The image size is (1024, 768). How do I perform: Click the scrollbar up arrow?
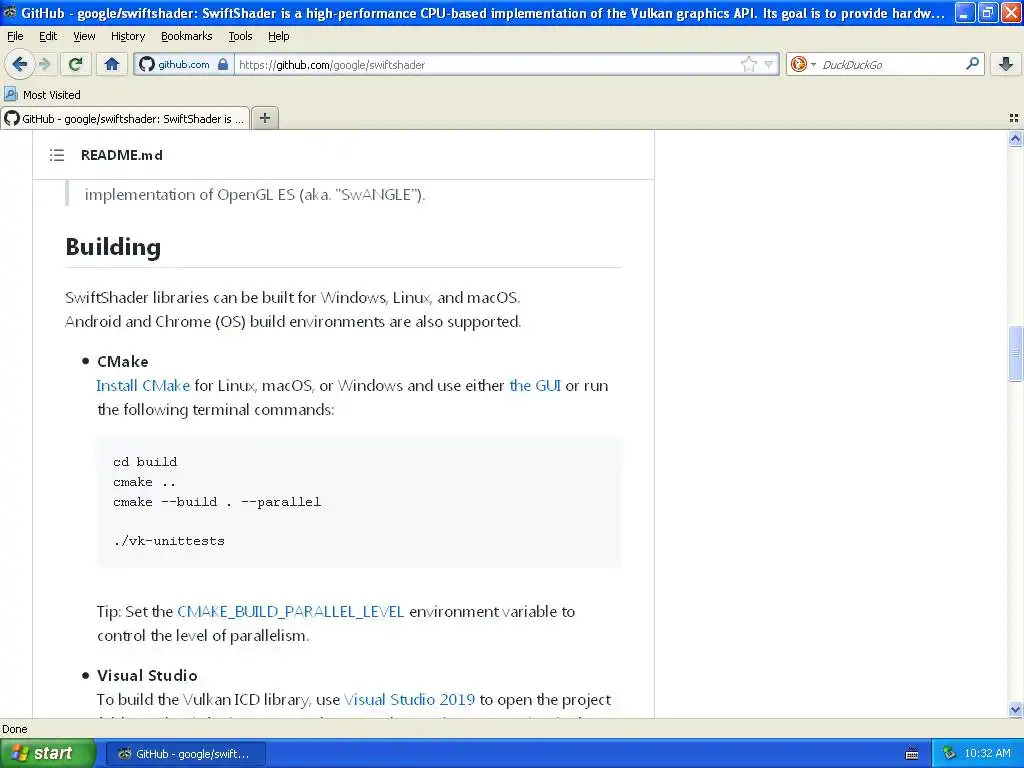coord(1015,138)
